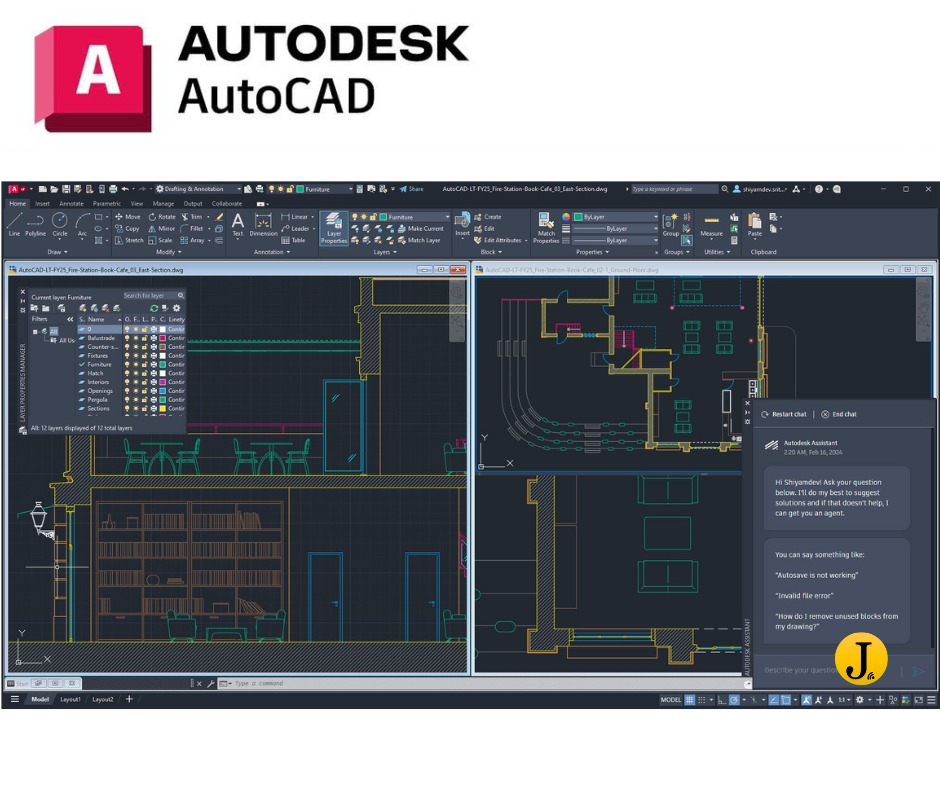The image size is (940, 788).
Task: Toggle visibility bulb for Balustrade layer
Action: coord(127,338)
